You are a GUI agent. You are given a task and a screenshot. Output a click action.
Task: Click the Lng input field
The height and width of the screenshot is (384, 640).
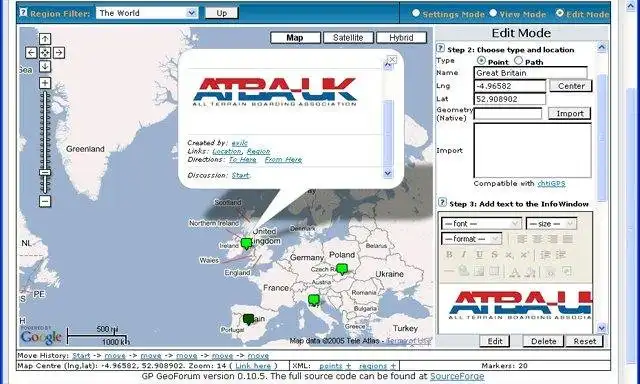click(x=509, y=86)
